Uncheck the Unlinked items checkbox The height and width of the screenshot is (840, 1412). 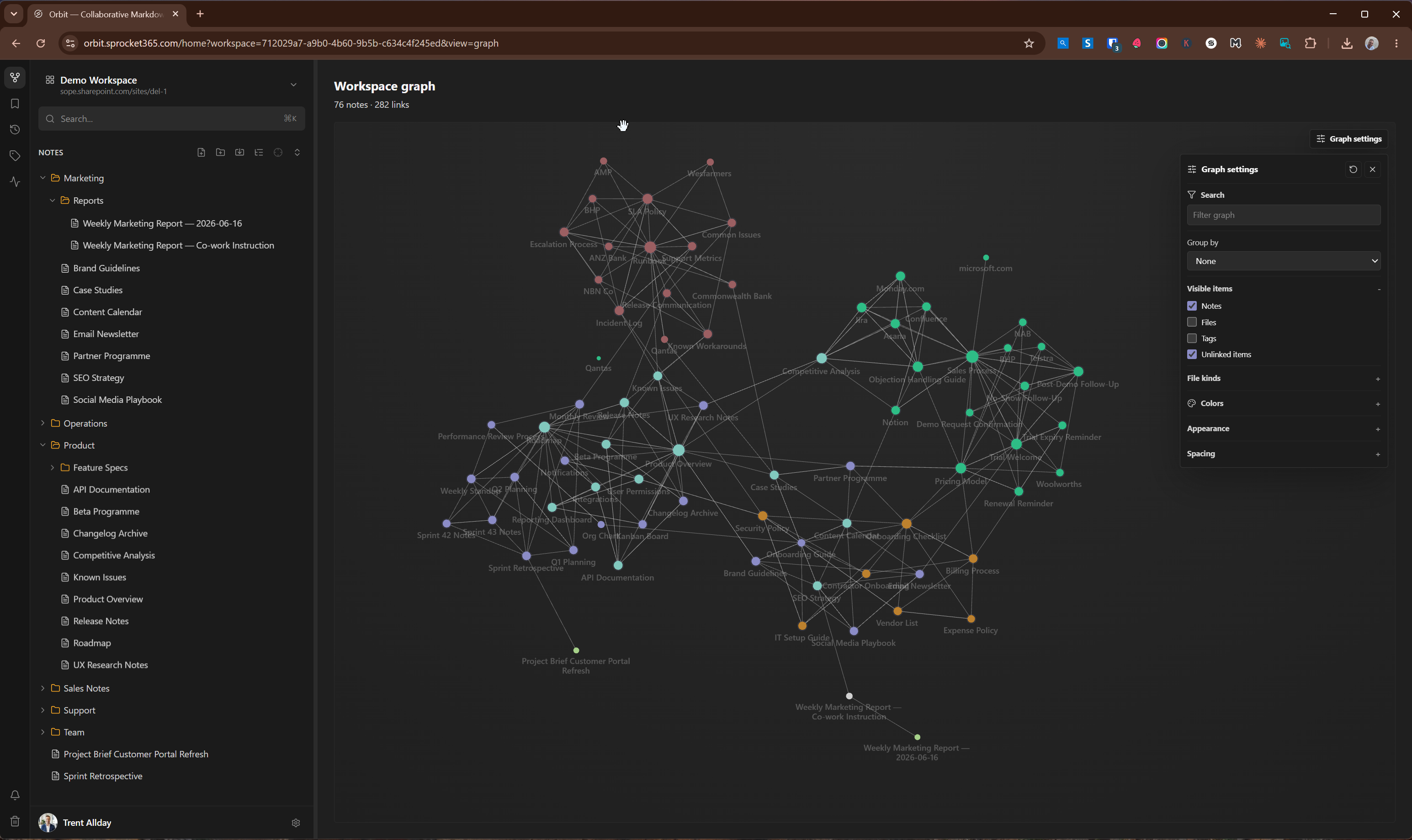point(1192,354)
